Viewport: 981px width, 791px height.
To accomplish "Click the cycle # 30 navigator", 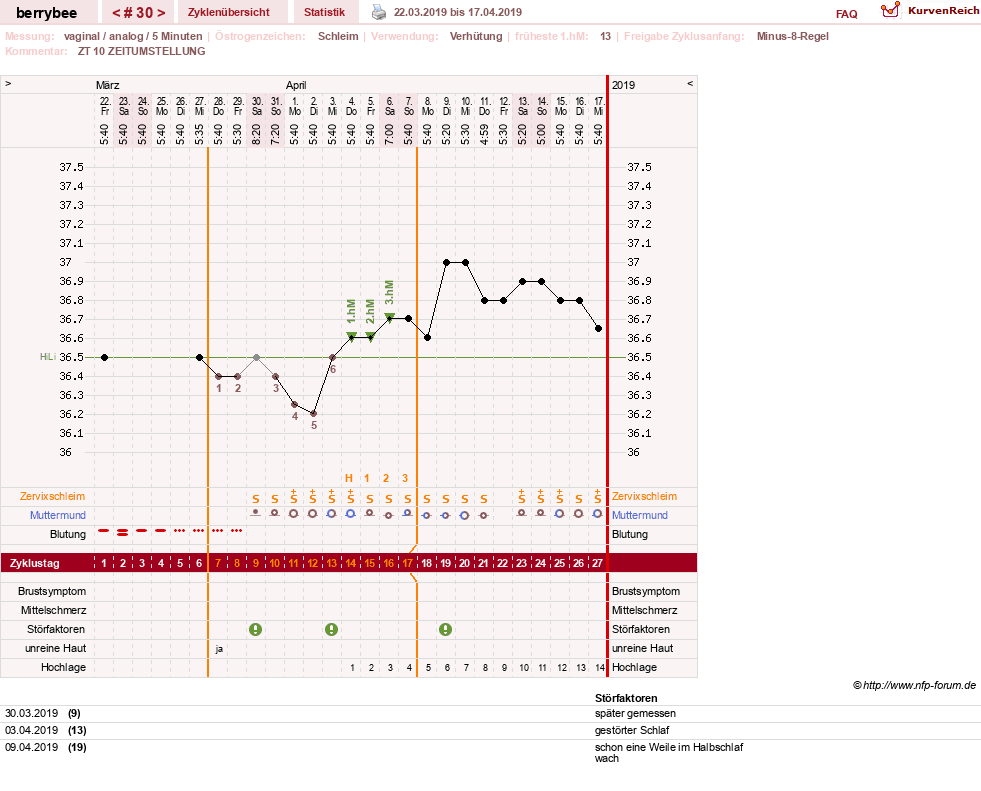I will tap(139, 13).
